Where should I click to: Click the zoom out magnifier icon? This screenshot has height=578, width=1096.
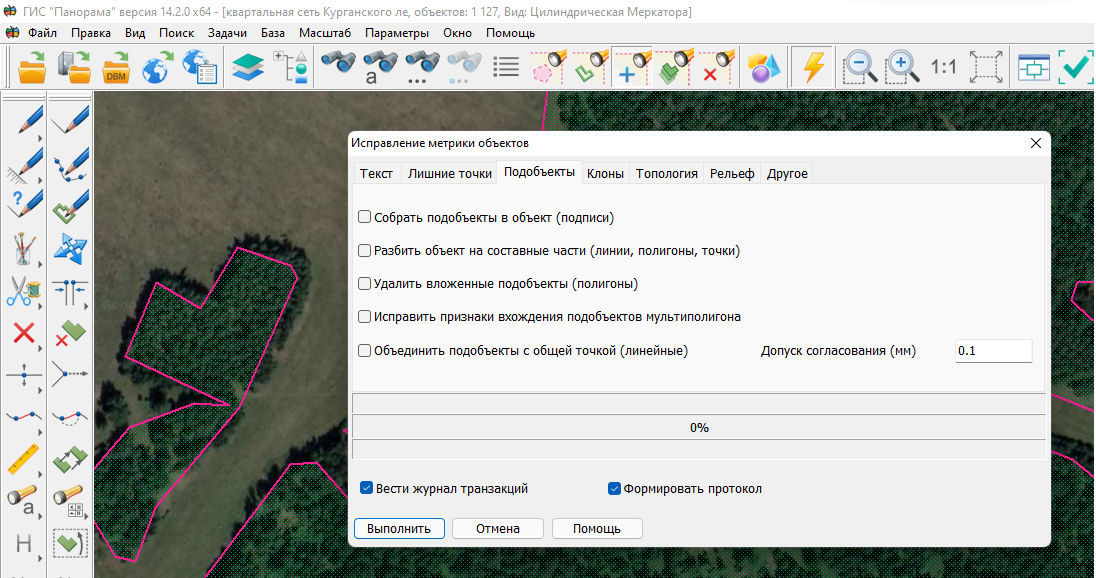coord(859,68)
